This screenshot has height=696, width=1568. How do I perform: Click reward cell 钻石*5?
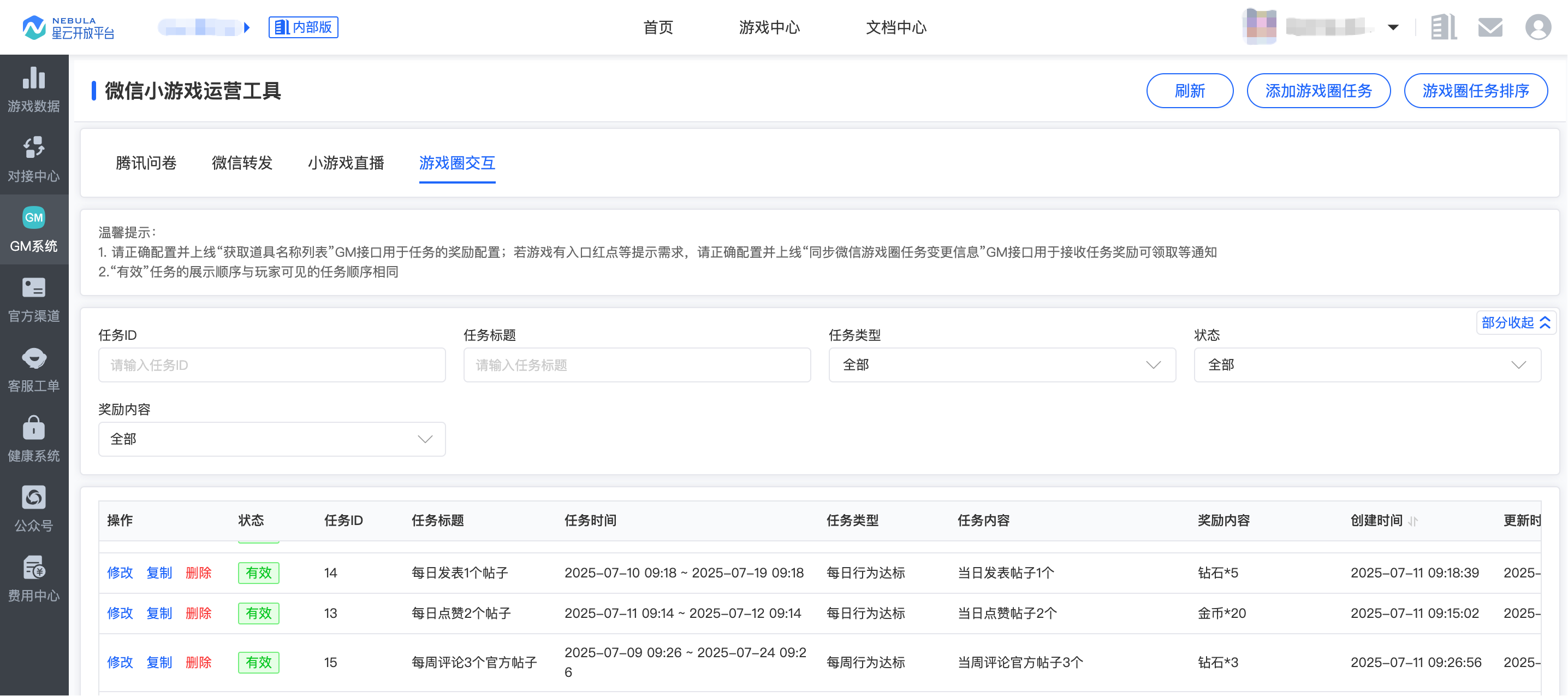1218,573
